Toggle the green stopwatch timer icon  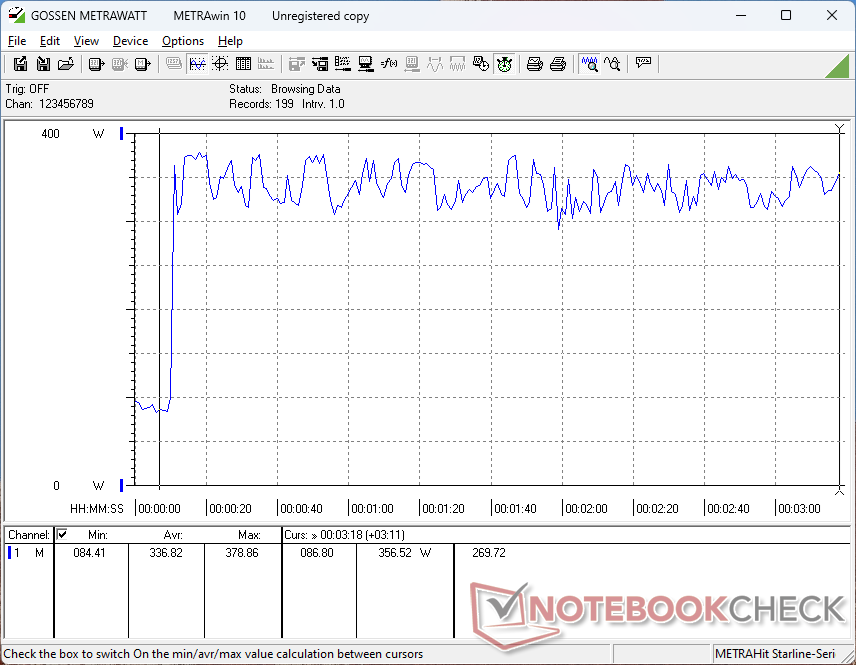504,64
